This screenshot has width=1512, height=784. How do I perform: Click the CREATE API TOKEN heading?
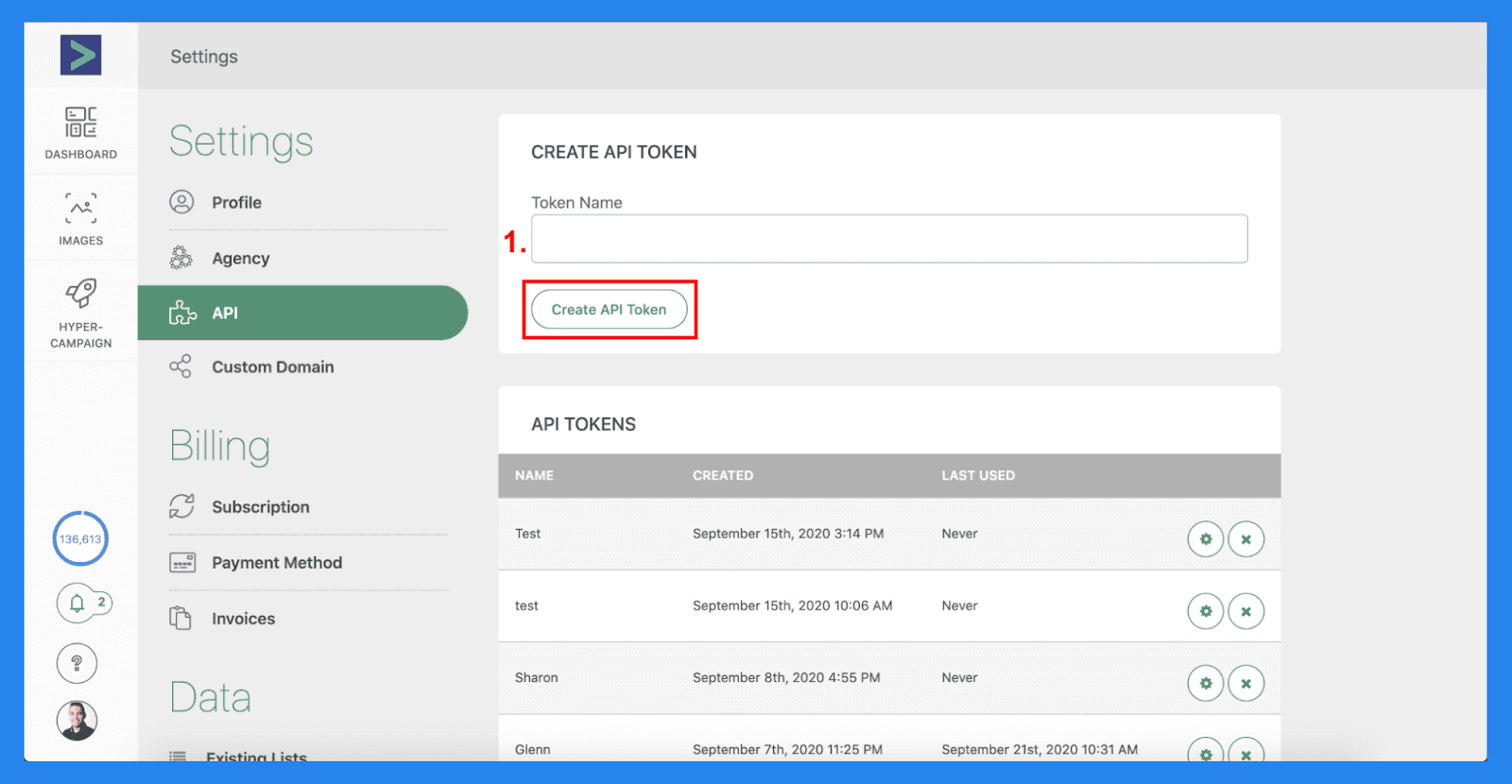coord(614,152)
